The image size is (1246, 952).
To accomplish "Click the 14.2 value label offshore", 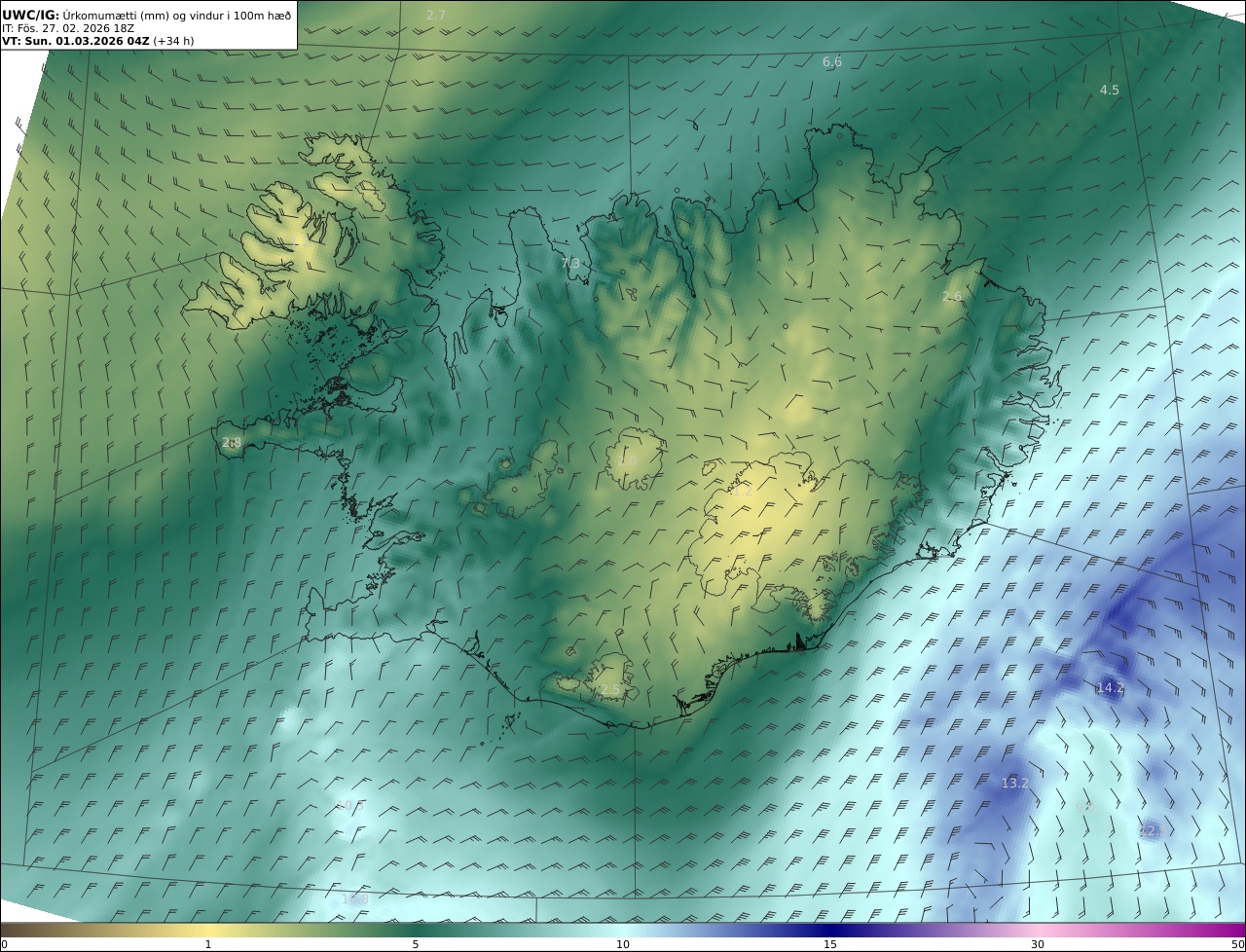I will point(1111,688).
